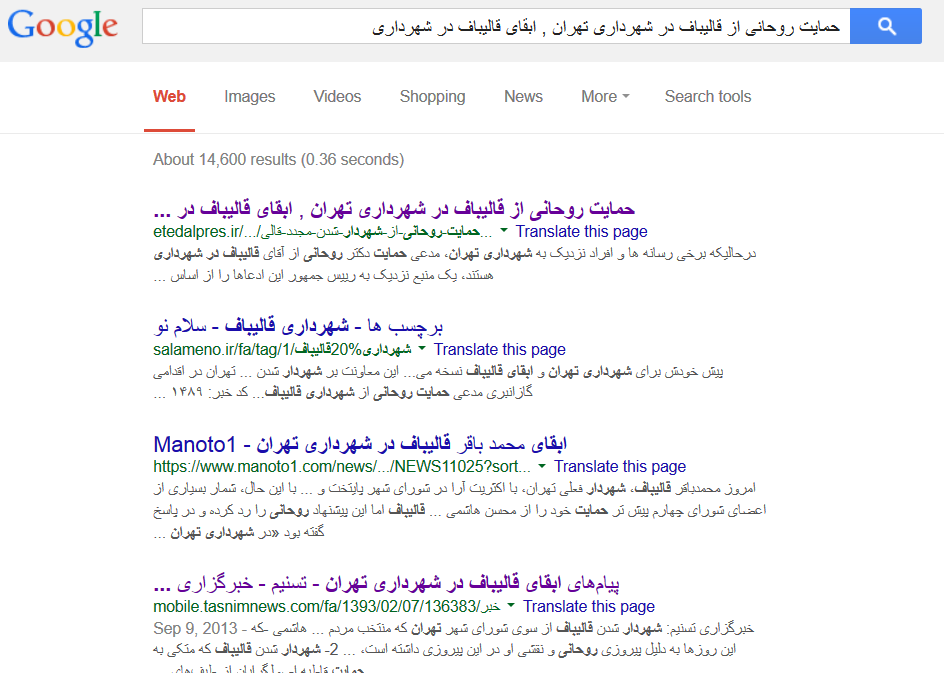The height and width of the screenshot is (673, 944).
Task: Open the Manoto1 result title
Action: click(360, 444)
